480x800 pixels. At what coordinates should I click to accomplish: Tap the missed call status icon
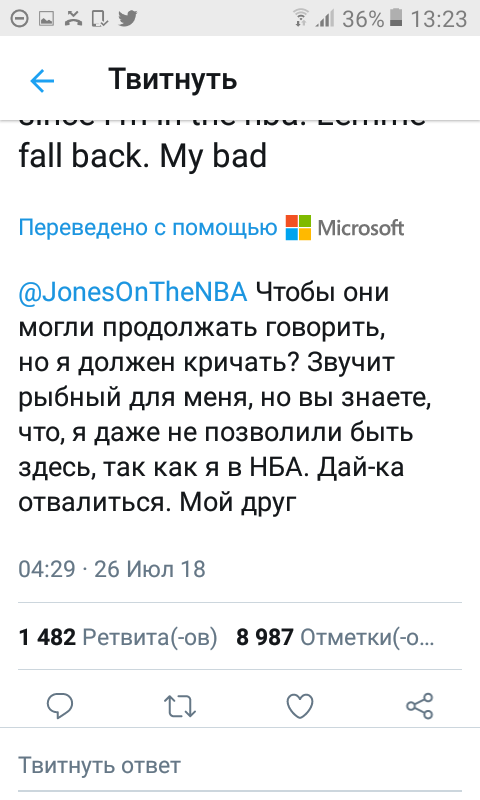click(x=73, y=19)
